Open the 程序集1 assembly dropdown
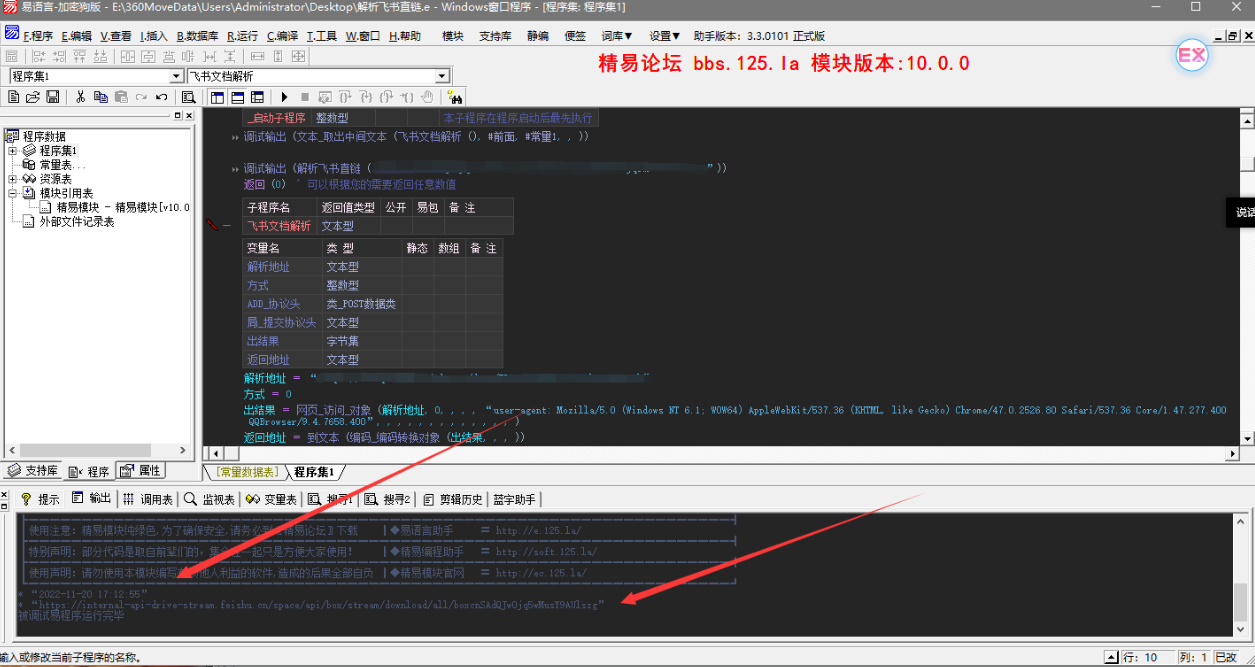 [x=176, y=76]
